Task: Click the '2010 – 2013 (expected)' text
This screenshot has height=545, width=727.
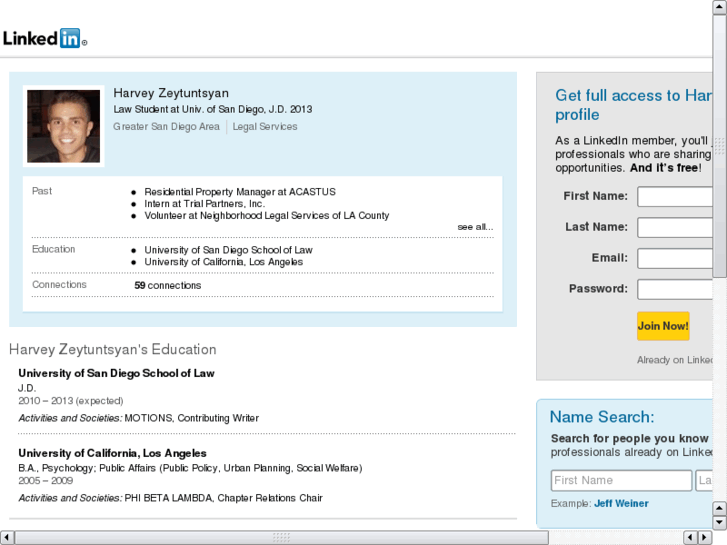Action: (x=70, y=401)
